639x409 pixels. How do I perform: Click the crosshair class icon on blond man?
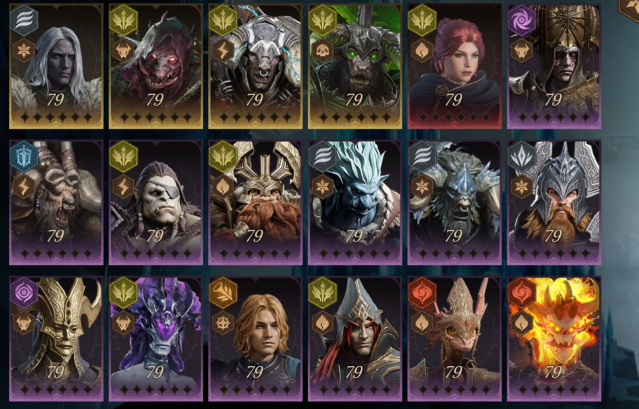pos(223,323)
